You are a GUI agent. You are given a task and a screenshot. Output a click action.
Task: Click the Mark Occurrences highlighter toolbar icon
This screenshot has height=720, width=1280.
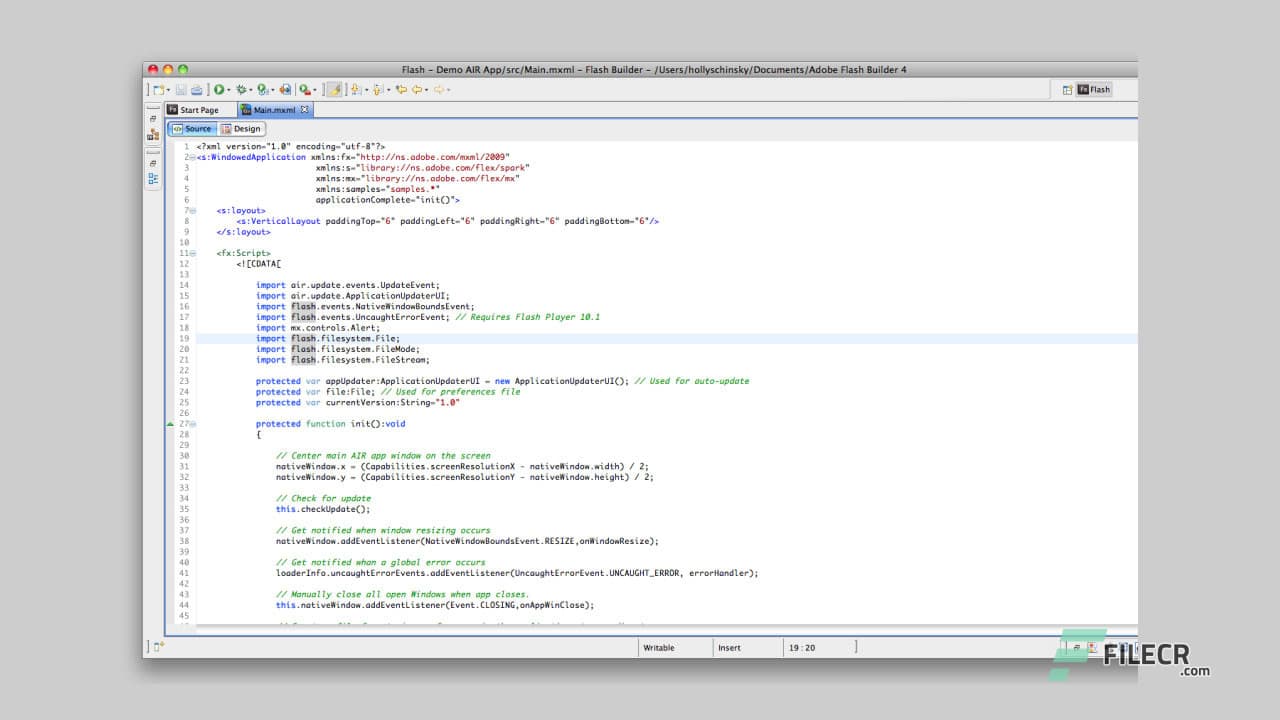click(x=335, y=90)
